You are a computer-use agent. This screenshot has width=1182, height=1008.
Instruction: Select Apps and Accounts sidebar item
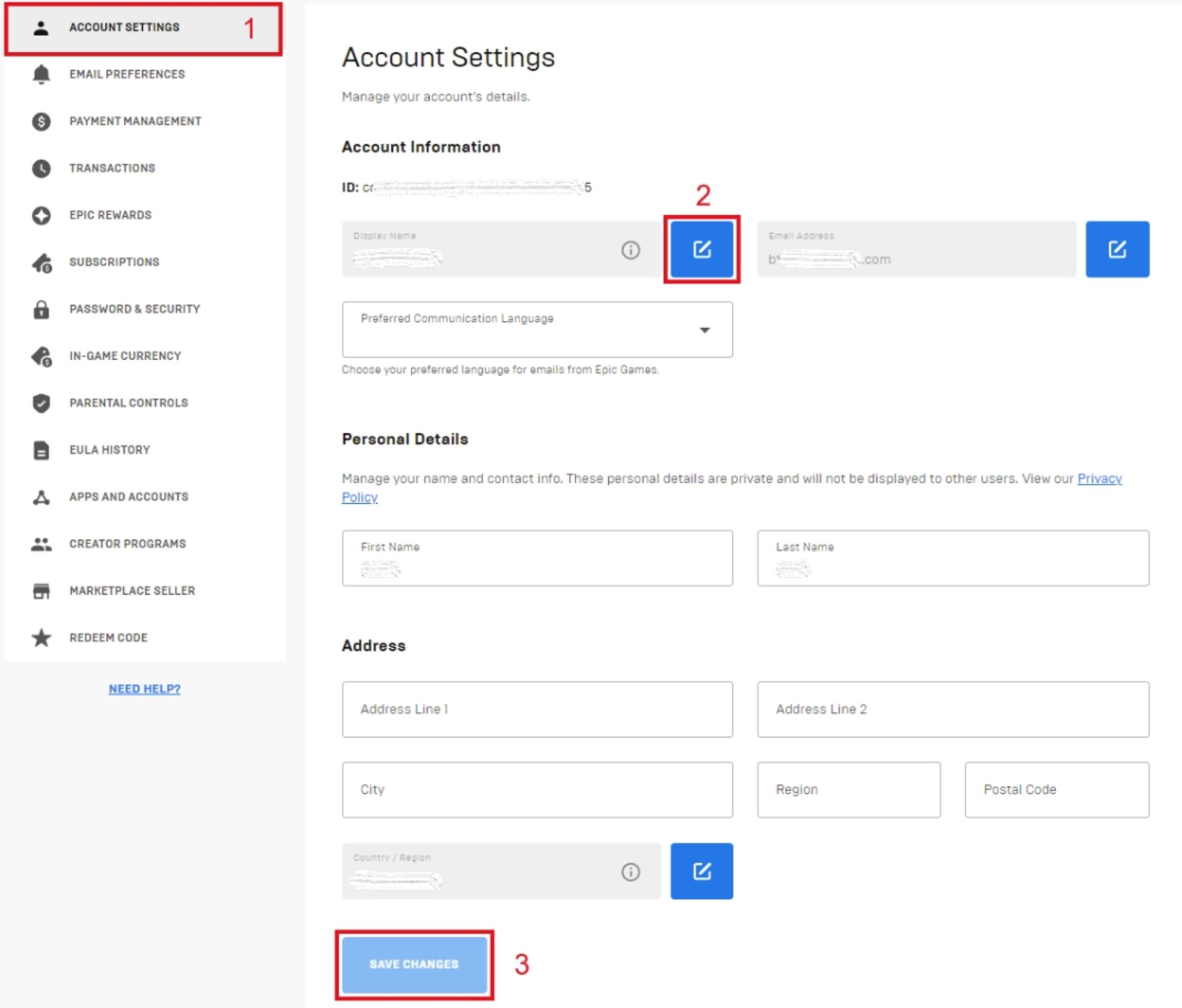click(x=128, y=497)
